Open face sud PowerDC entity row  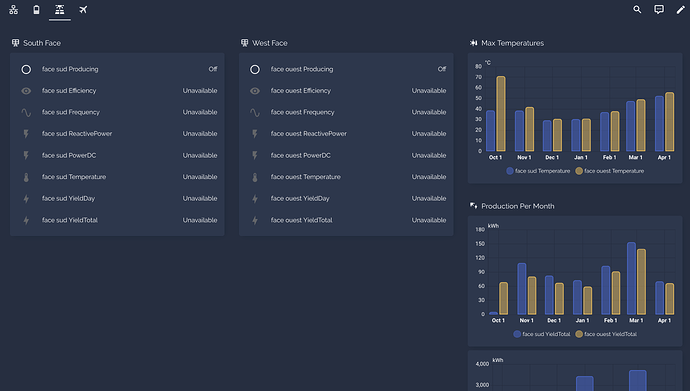117,155
